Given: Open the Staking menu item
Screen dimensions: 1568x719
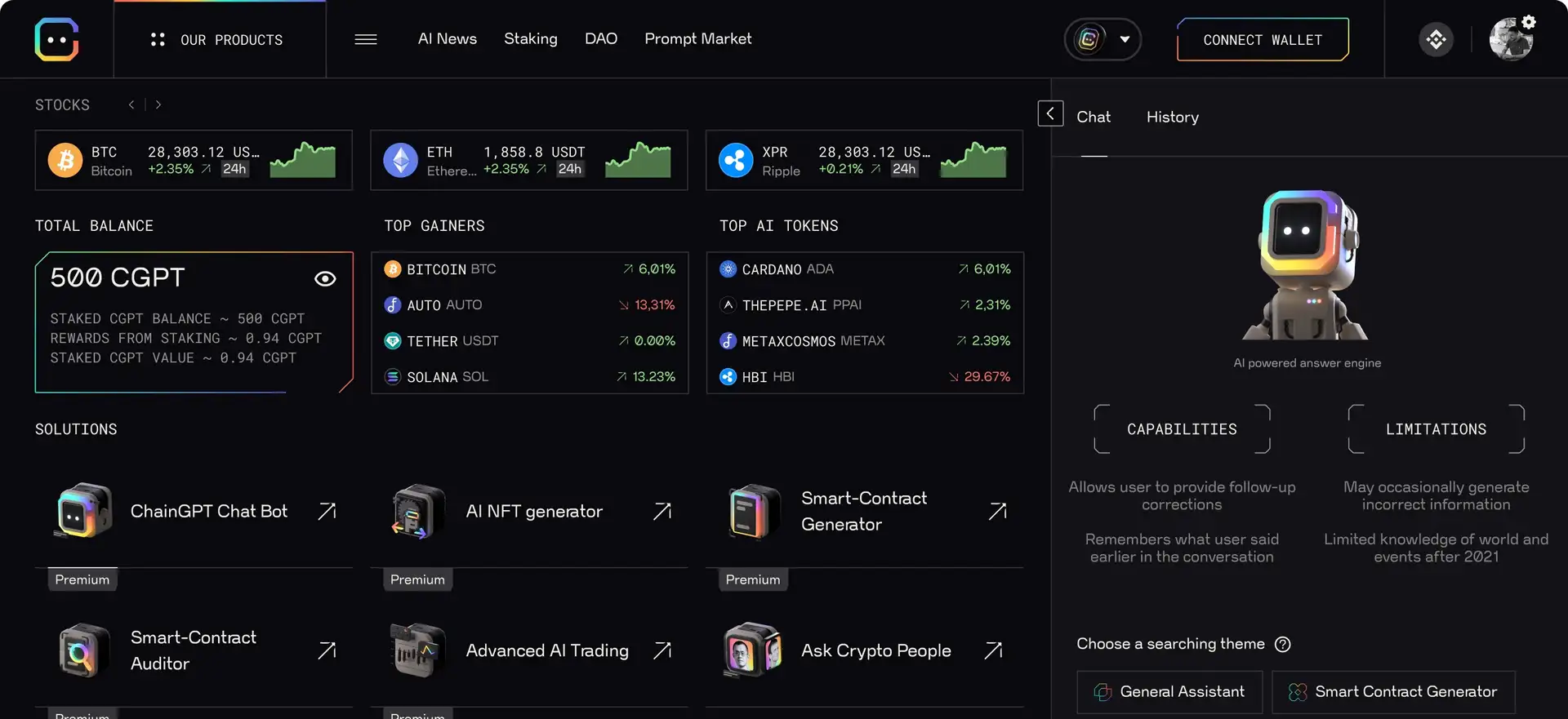Looking at the screenshot, I should pos(531,39).
